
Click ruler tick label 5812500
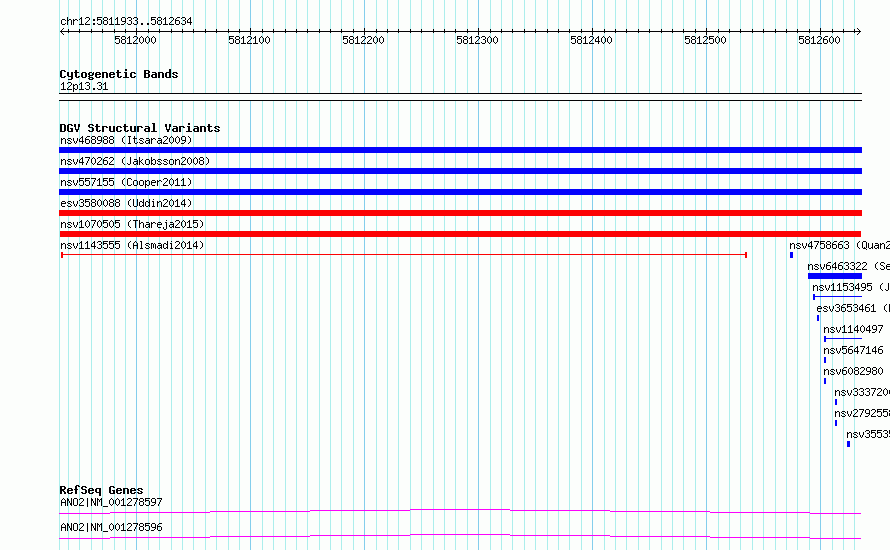[x=706, y=40]
